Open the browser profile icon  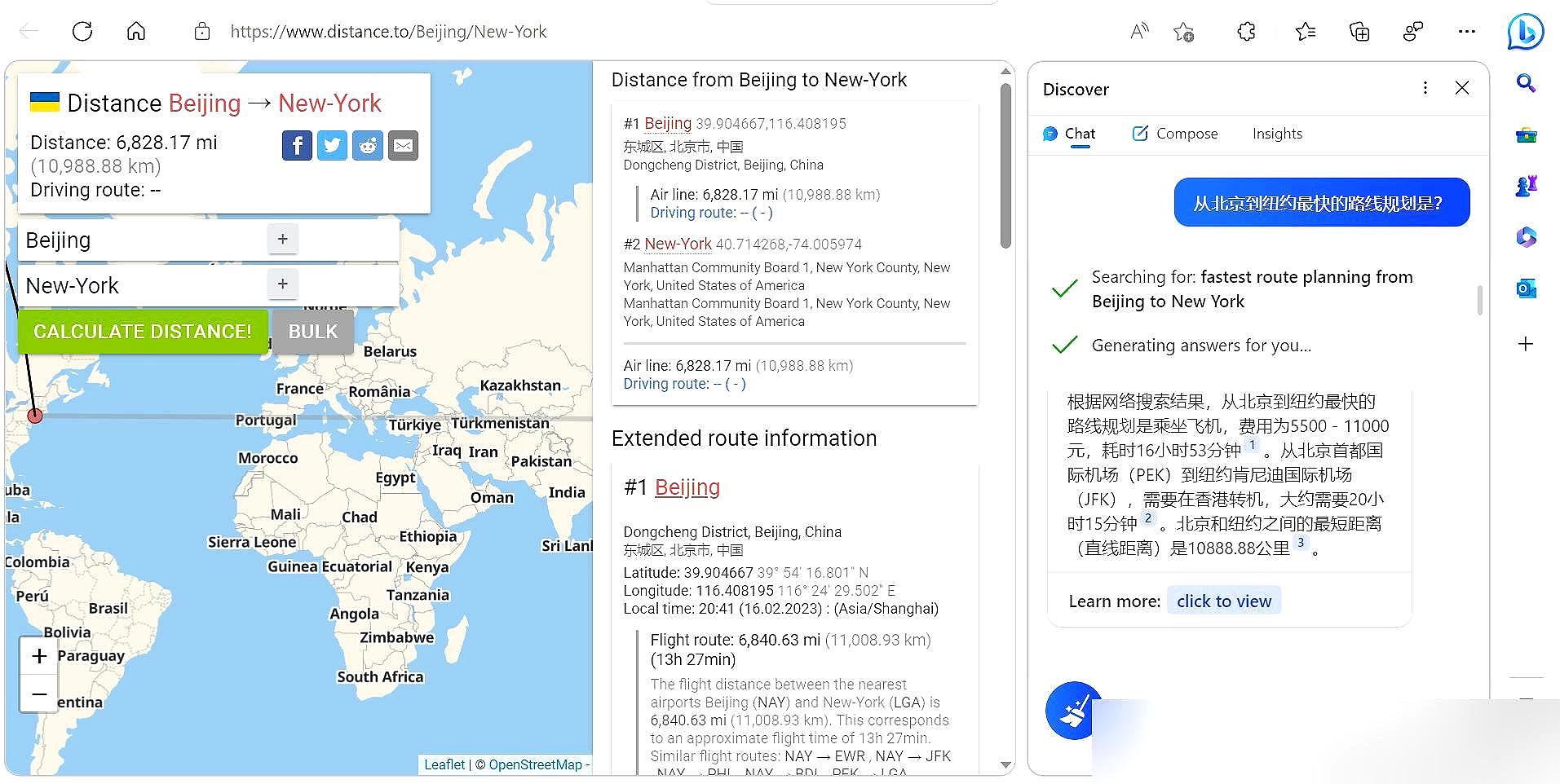(1413, 32)
